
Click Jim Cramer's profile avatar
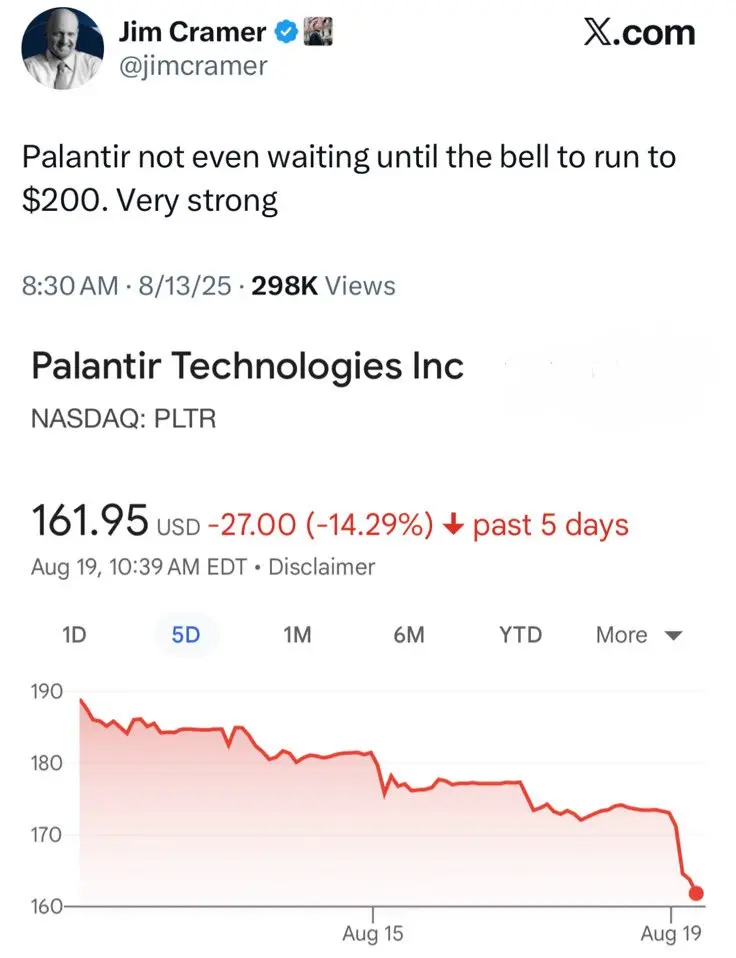(62, 49)
